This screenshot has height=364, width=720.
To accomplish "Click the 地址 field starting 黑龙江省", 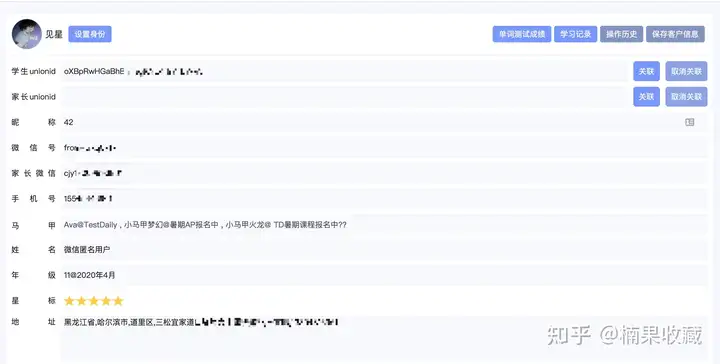I will [x=384, y=339].
